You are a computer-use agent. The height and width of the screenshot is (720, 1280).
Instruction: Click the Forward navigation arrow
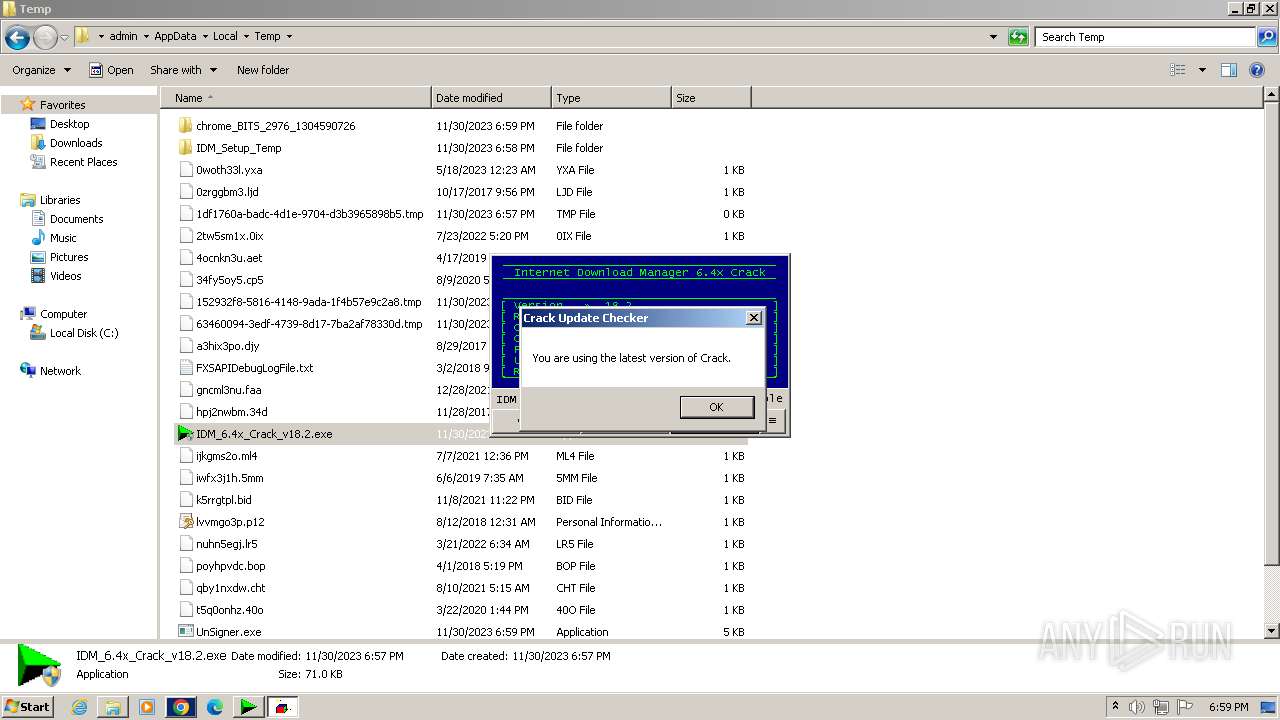coord(45,38)
